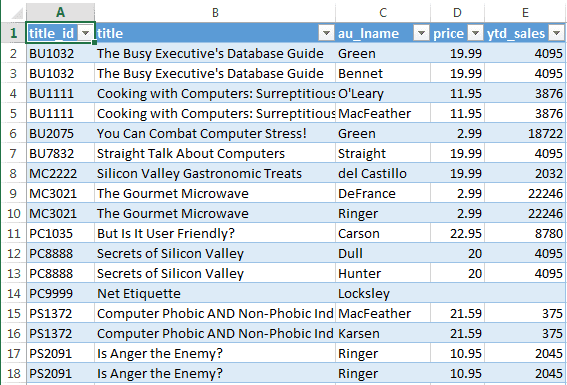Click the DeFrance author cell
Screen dimensions: 567x385
[x=383, y=193]
